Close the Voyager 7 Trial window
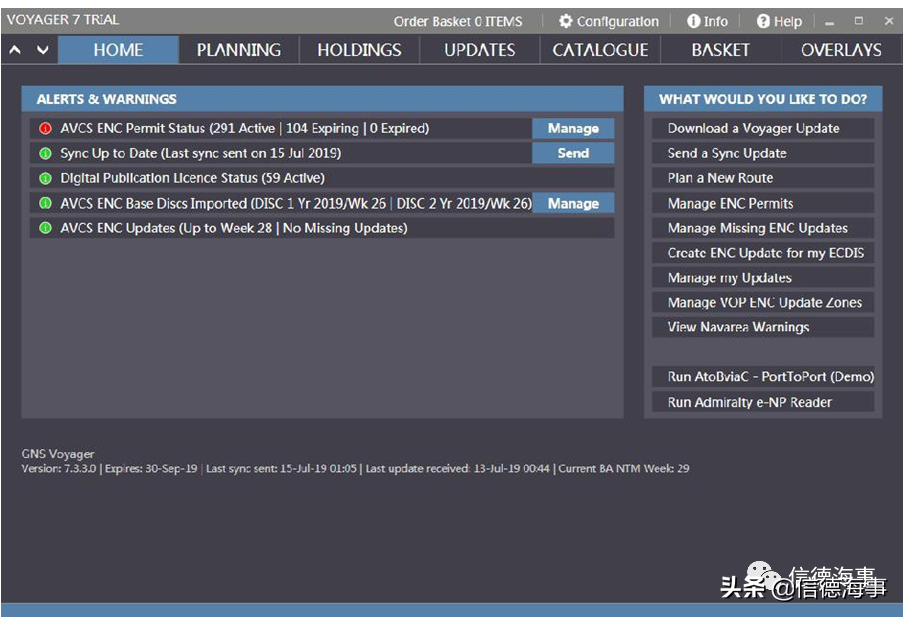The image size is (906, 618). [x=889, y=21]
